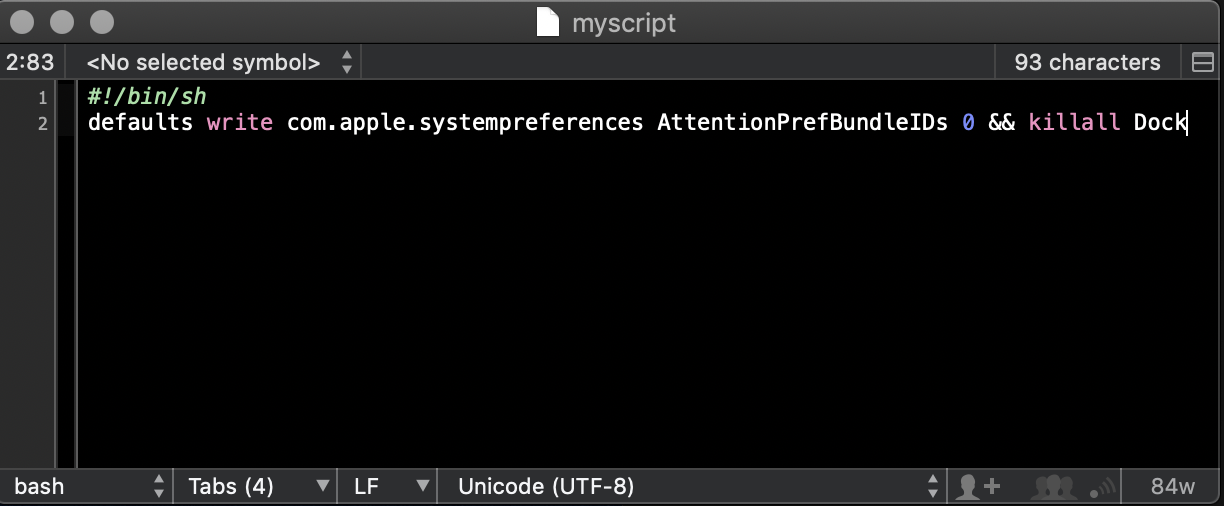Click the broadcast signal icon in status bar

tap(1100, 487)
